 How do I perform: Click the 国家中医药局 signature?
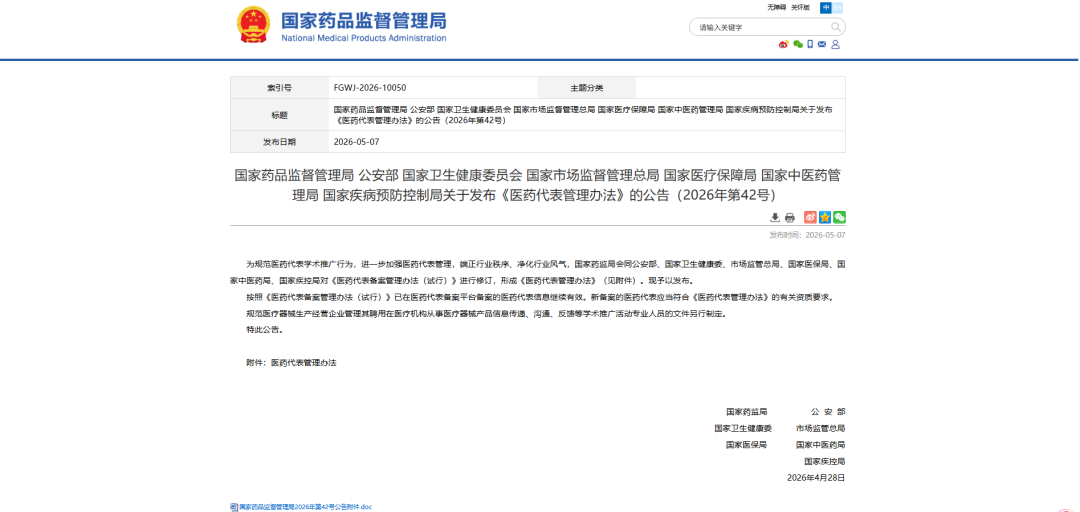(820, 444)
